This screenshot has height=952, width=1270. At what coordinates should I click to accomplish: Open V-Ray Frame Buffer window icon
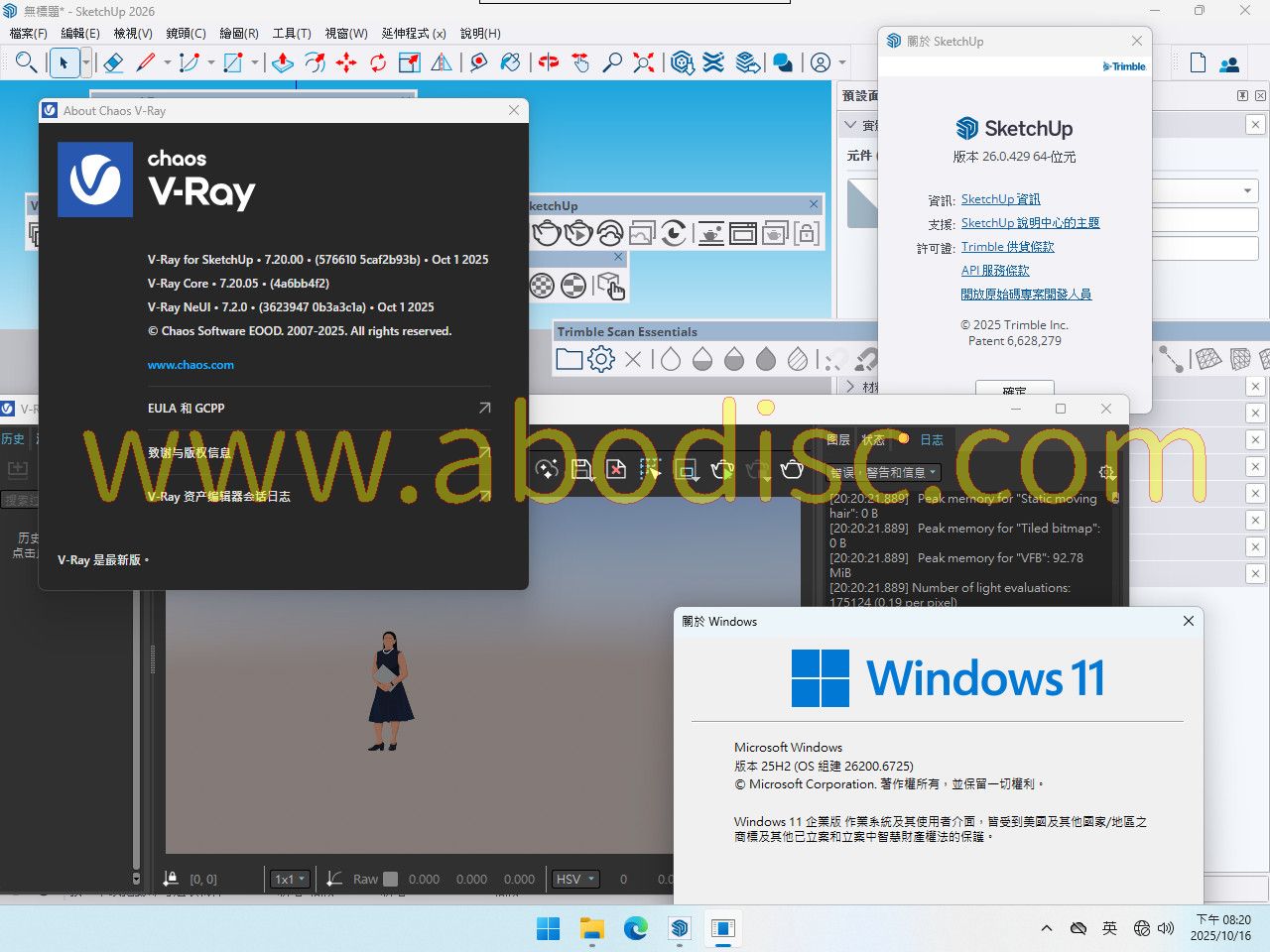[742, 234]
